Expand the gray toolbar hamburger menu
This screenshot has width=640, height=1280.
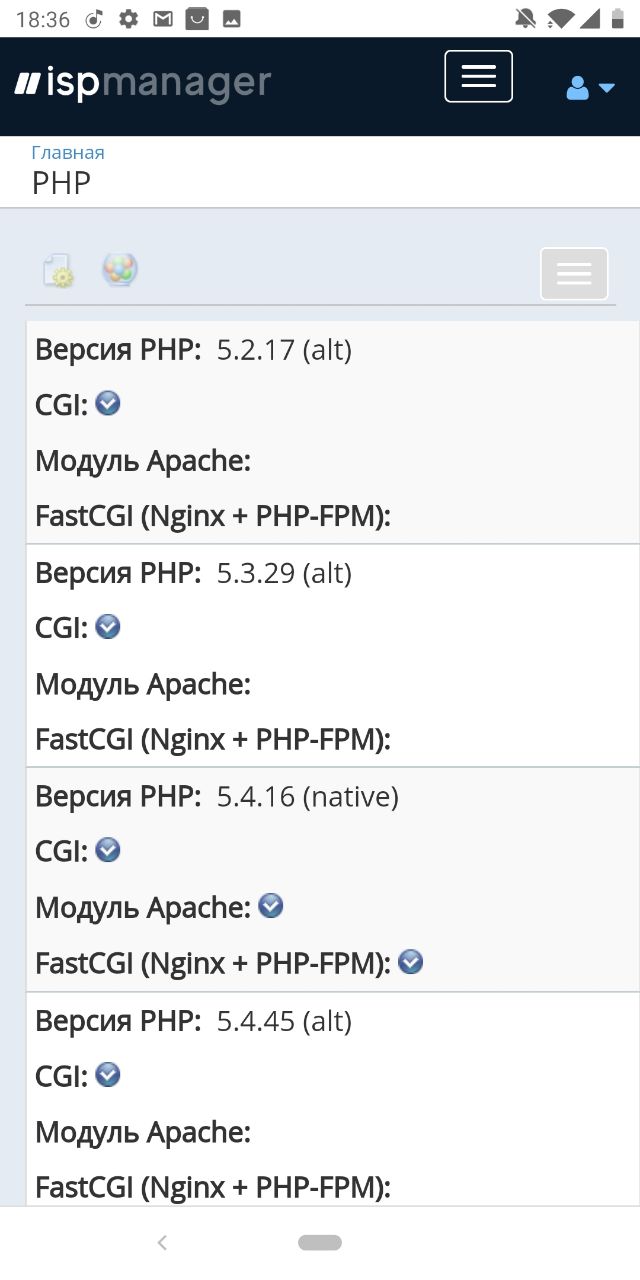tap(574, 274)
